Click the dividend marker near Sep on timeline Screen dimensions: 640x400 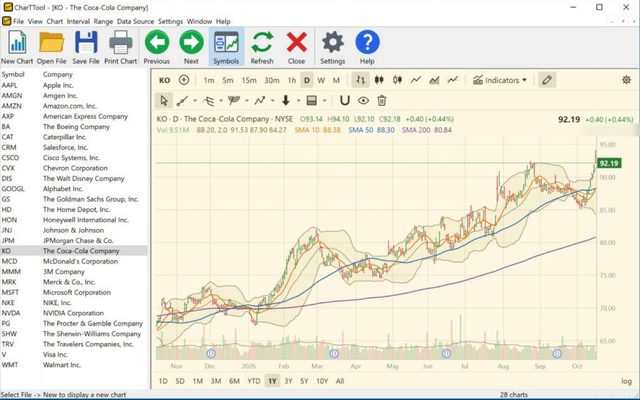pyautogui.click(x=557, y=353)
